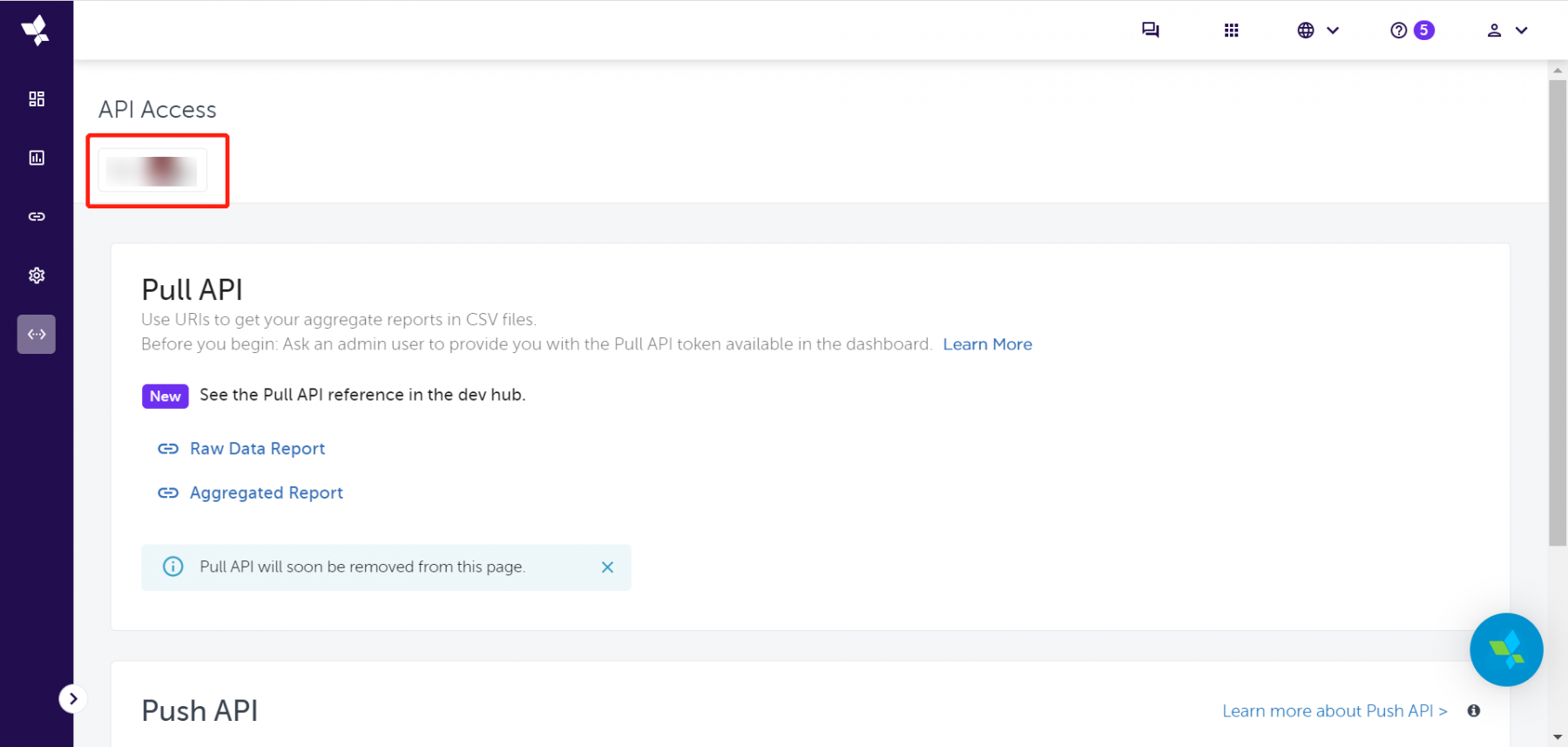Image resolution: width=1568 pixels, height=747 pixels.
Task: Open the settings gear icon in sidebar
Action: [37, 275]
